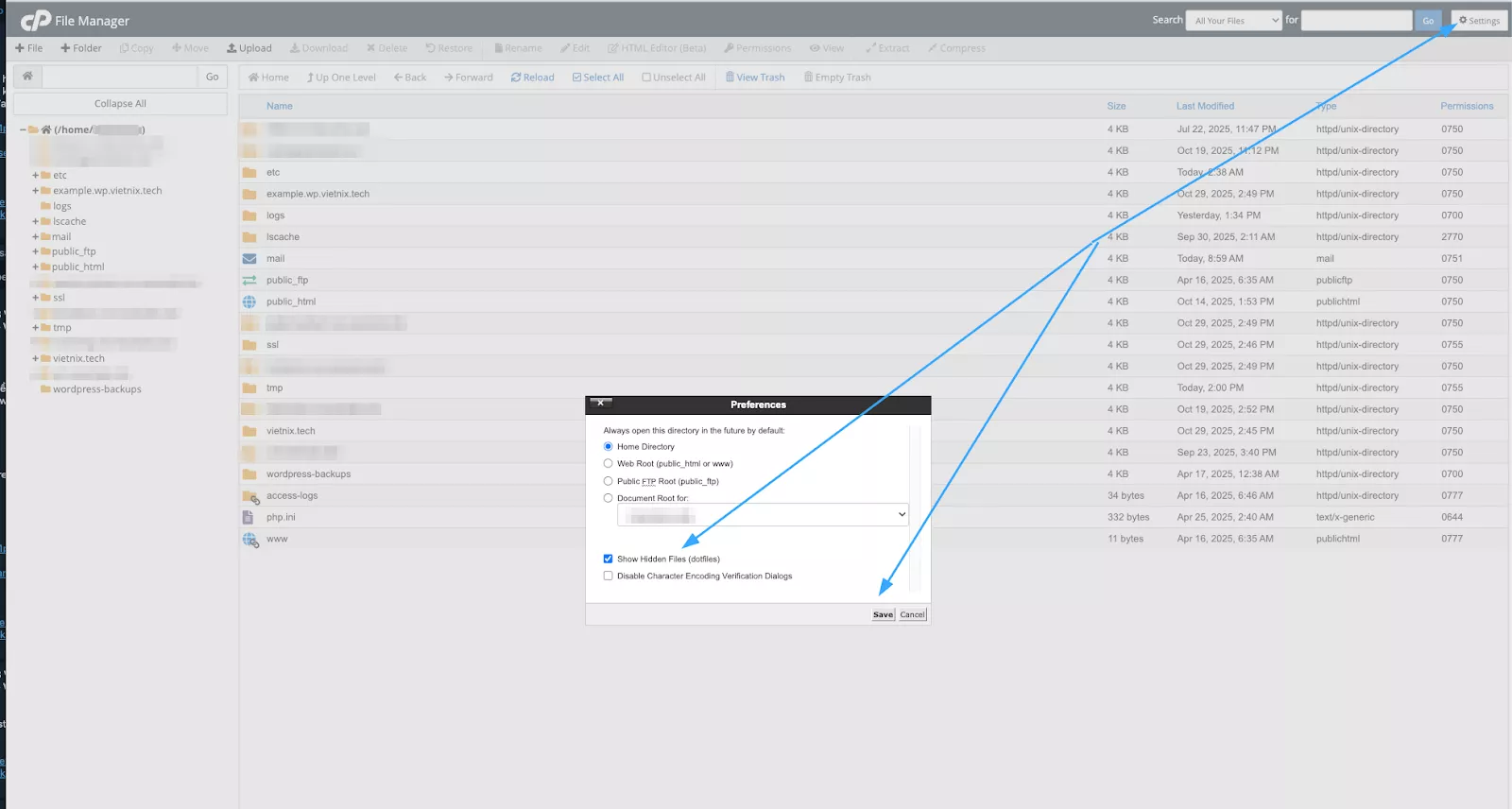Open the Document Root domain dropdown

click(763, 515)
